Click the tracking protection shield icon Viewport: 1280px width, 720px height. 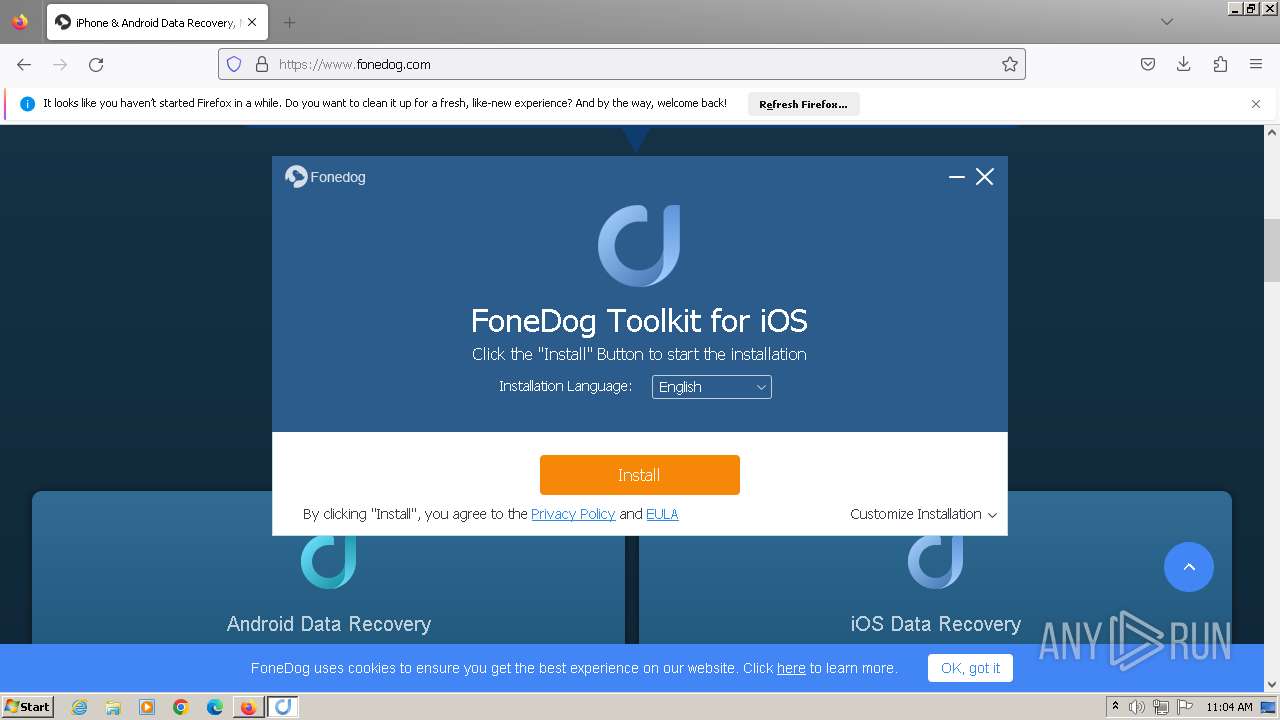(x=234, y=64)
